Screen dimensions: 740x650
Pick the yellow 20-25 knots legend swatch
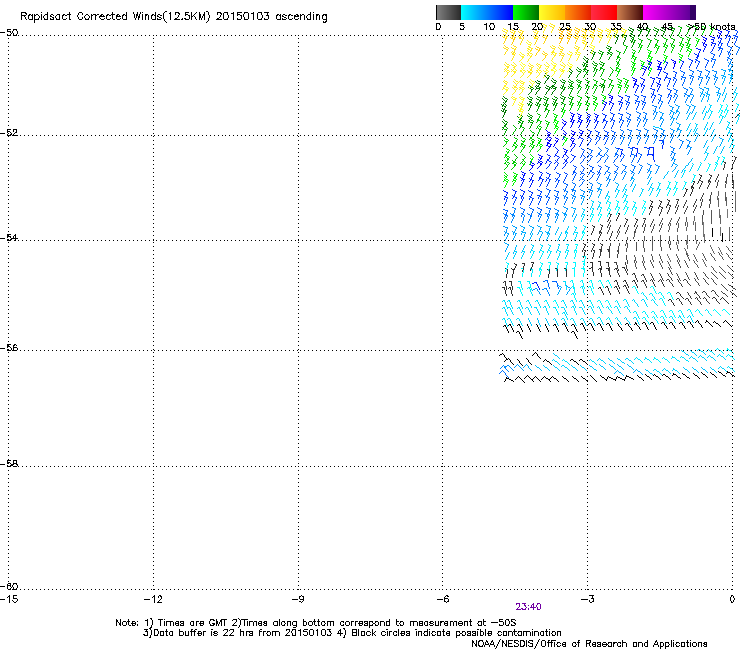[552, 12]
